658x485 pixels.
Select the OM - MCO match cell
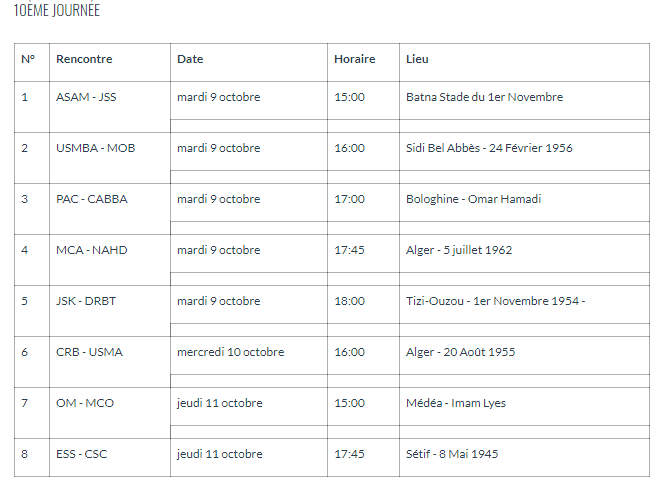[x=85, y=403]
